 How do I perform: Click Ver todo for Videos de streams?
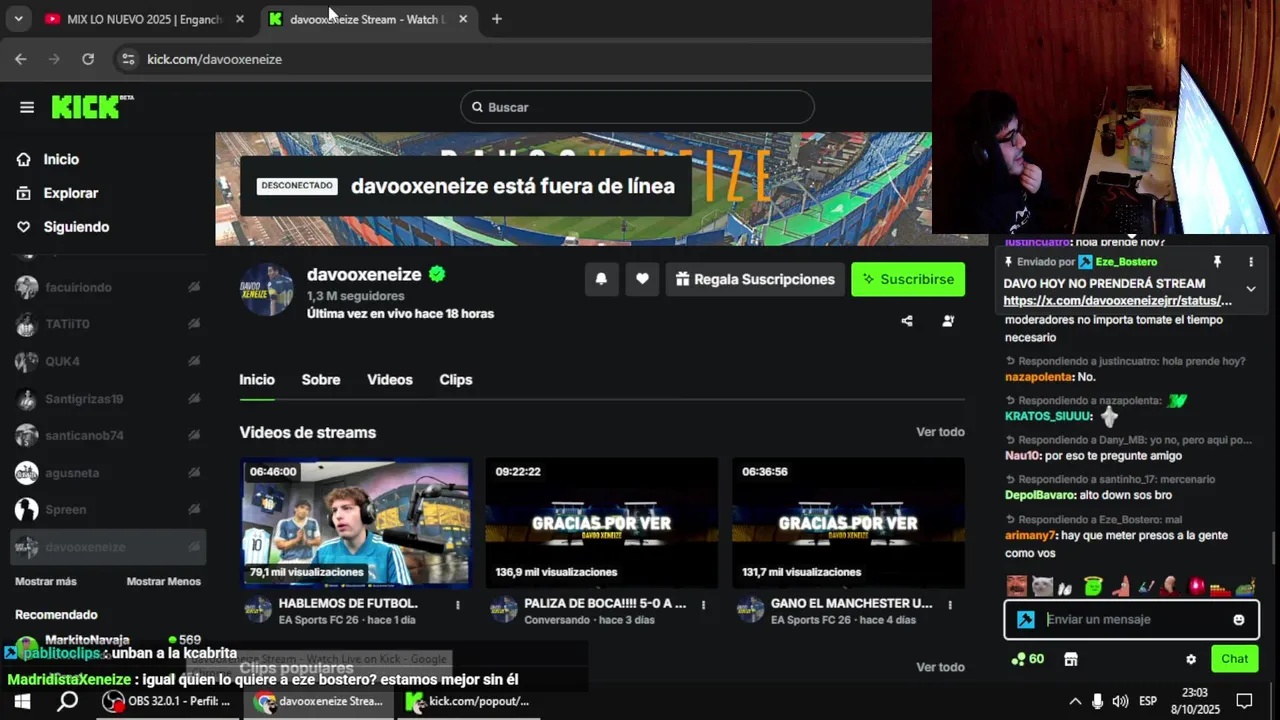(x=940, y=432)
